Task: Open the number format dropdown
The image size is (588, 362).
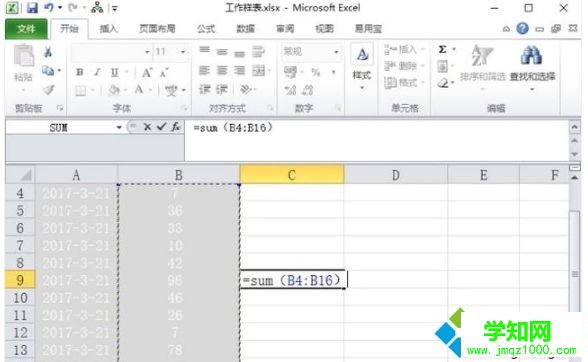Action: tap(336, 52)
